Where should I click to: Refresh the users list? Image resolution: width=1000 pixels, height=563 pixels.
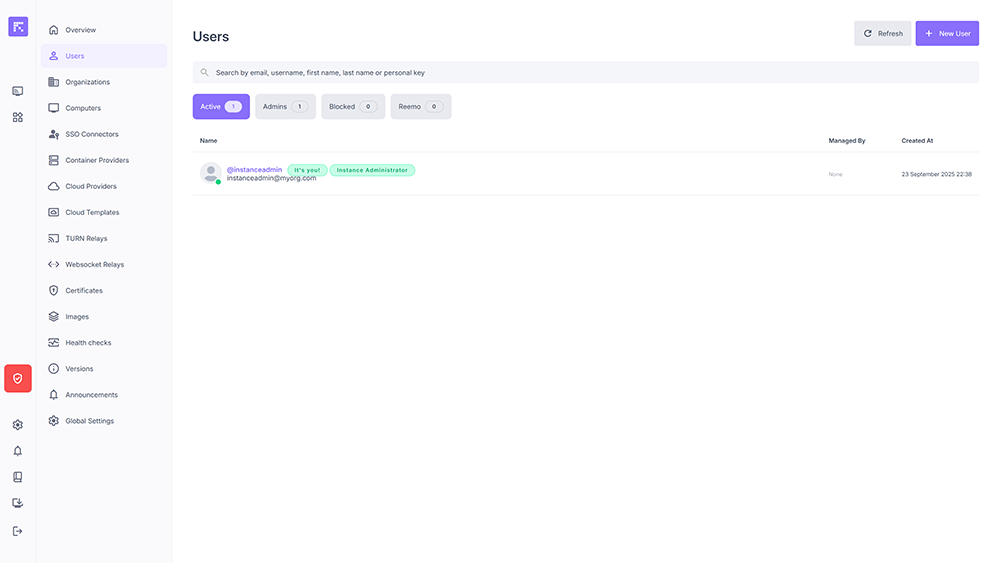point(882,33)
